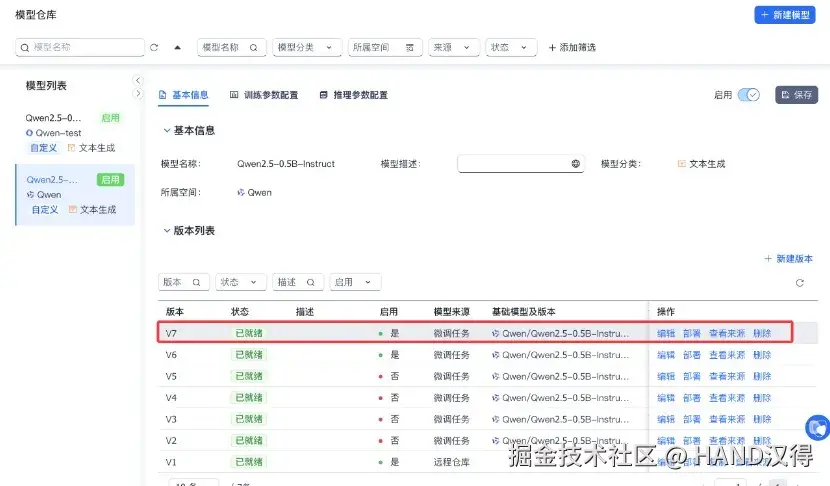Viewport: 830px width, 486px height.
Task: Collapse model list panel with left chevron
Action: (138, 80)
